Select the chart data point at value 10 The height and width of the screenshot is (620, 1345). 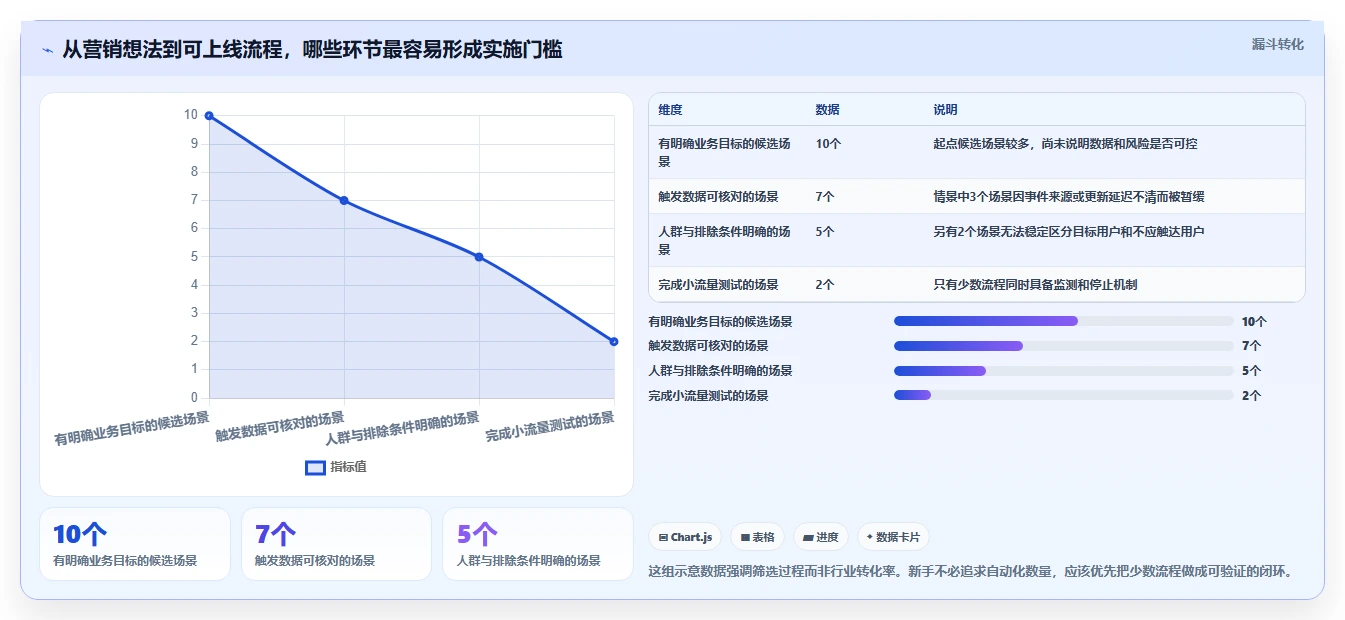209,116
